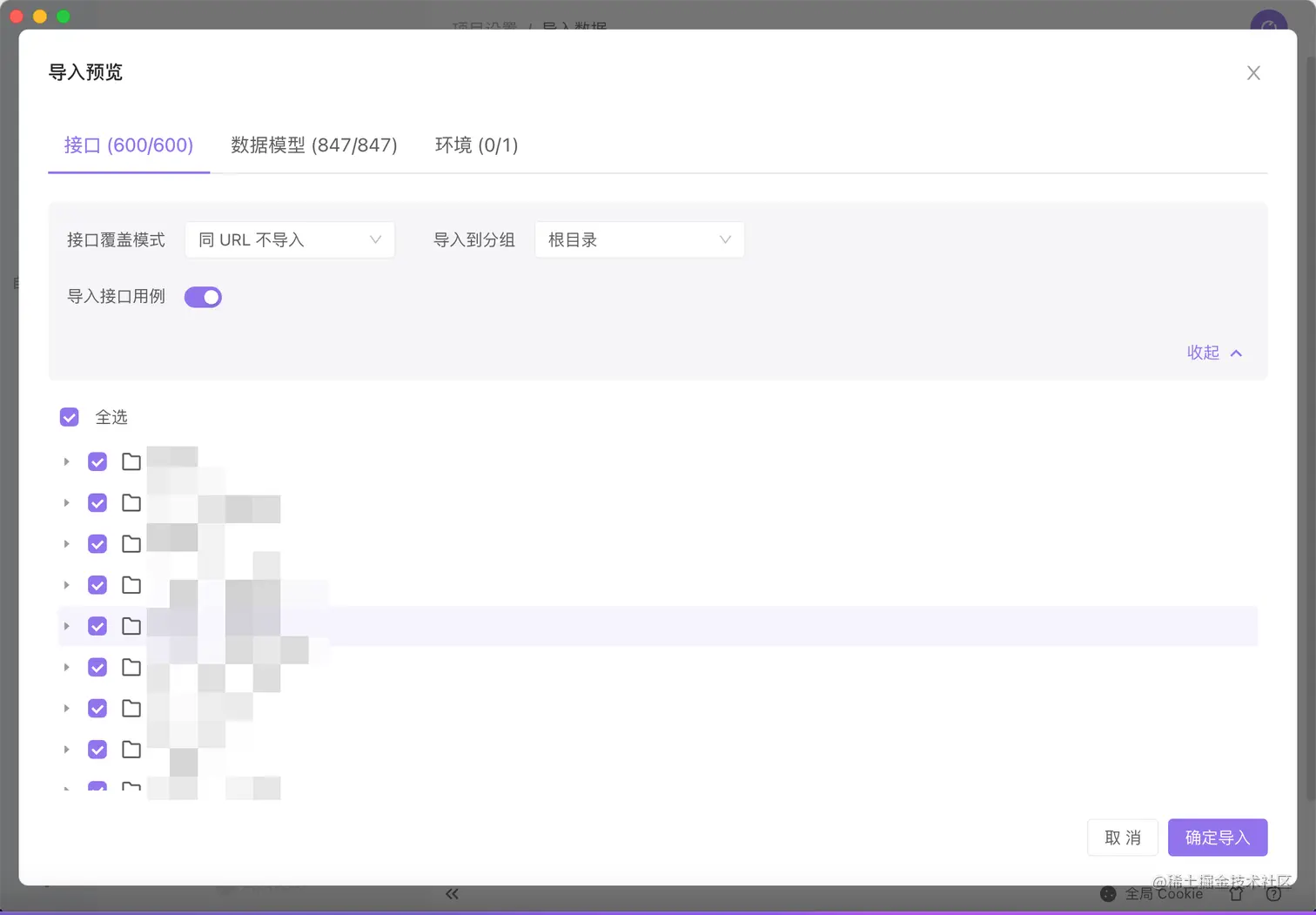
Task: Expand the eighth folder in the tree
Action: (x=66, y=750)
